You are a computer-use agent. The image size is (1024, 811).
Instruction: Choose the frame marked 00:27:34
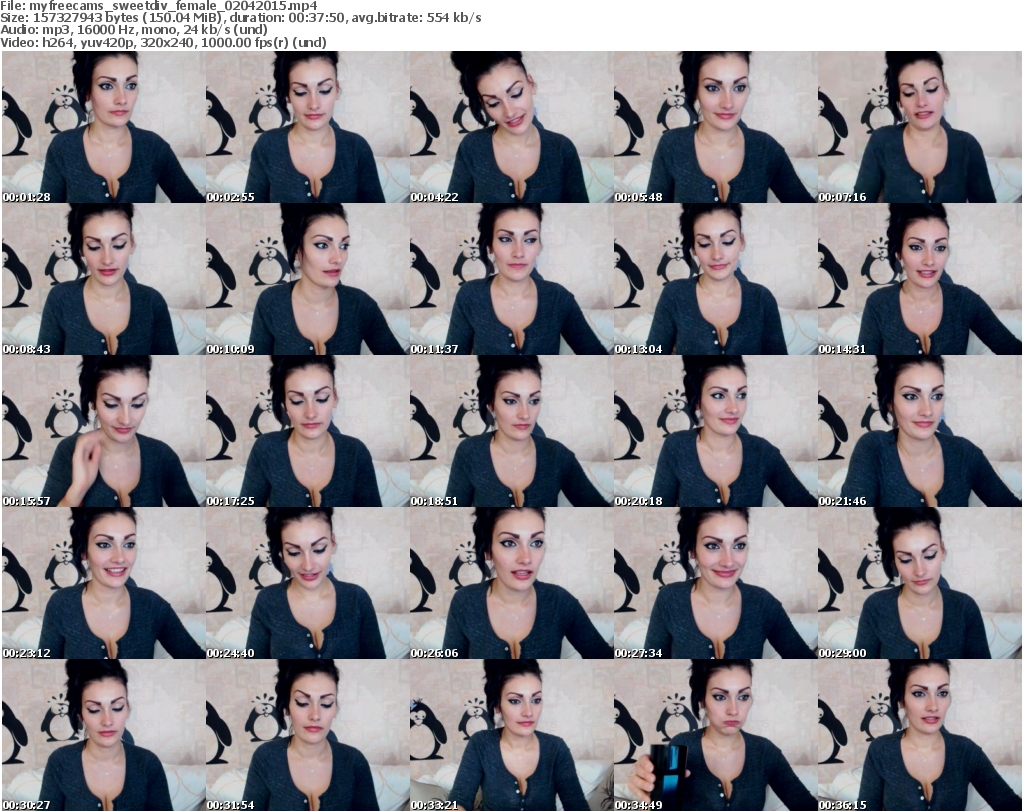[716, 584]
